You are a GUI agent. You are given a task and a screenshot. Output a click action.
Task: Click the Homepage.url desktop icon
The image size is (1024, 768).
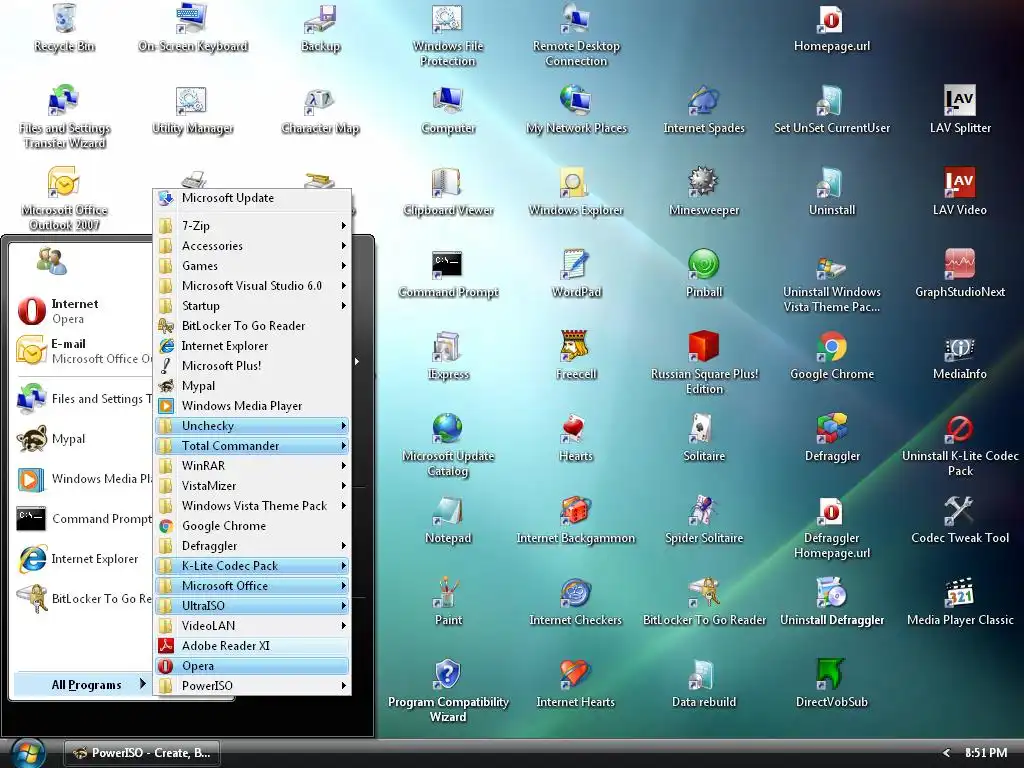click(x=831, y=27)
